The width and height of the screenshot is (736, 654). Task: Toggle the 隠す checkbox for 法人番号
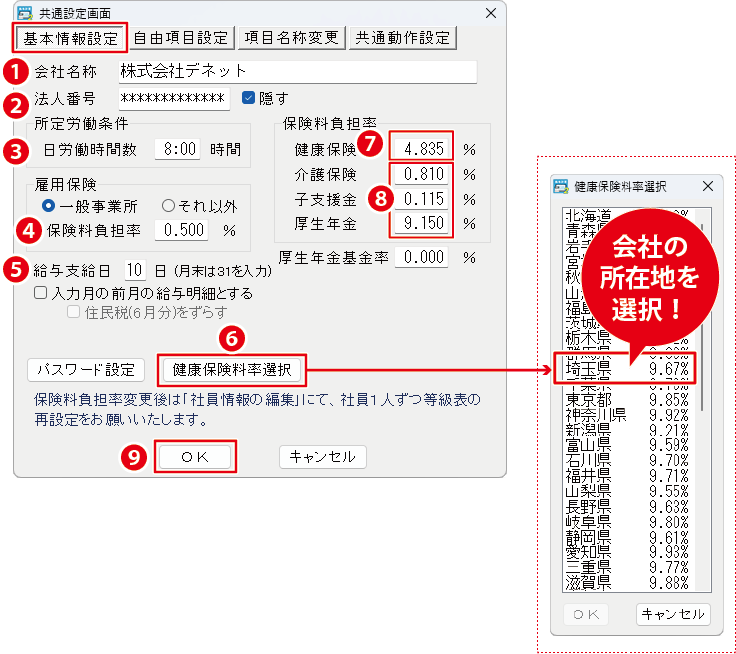[249, 98]
